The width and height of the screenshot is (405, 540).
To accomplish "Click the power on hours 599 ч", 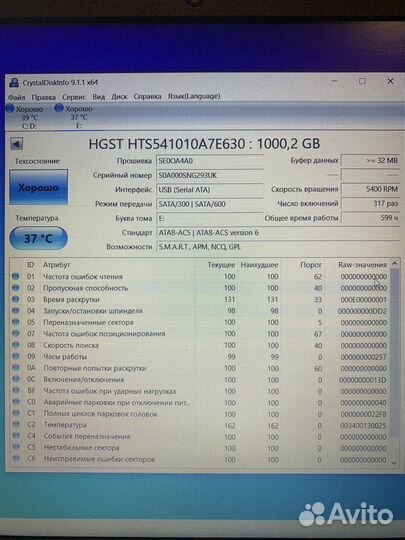I will pos(370,218).
